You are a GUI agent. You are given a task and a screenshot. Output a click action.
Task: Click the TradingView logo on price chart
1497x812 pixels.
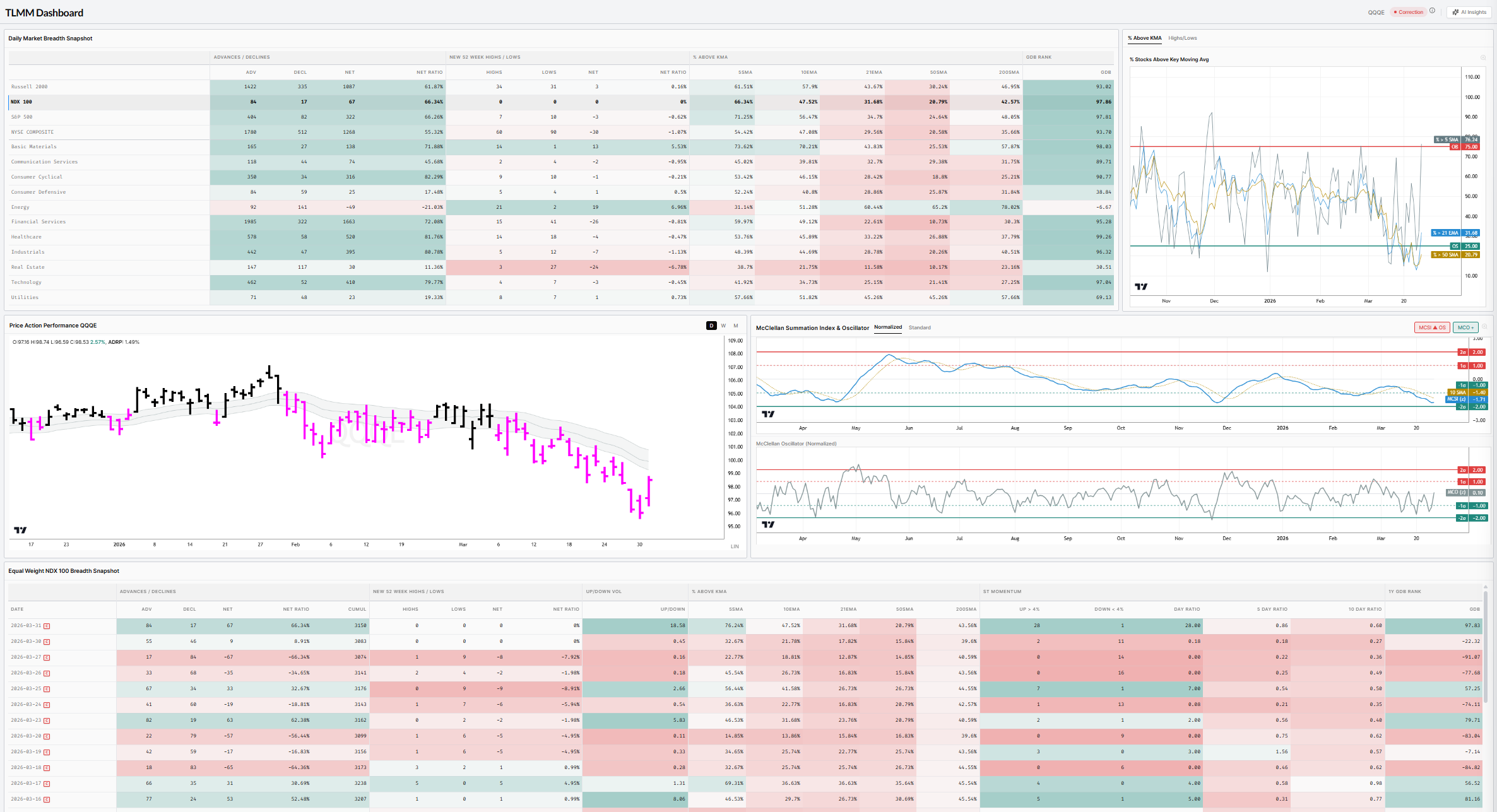coord(20,530)
